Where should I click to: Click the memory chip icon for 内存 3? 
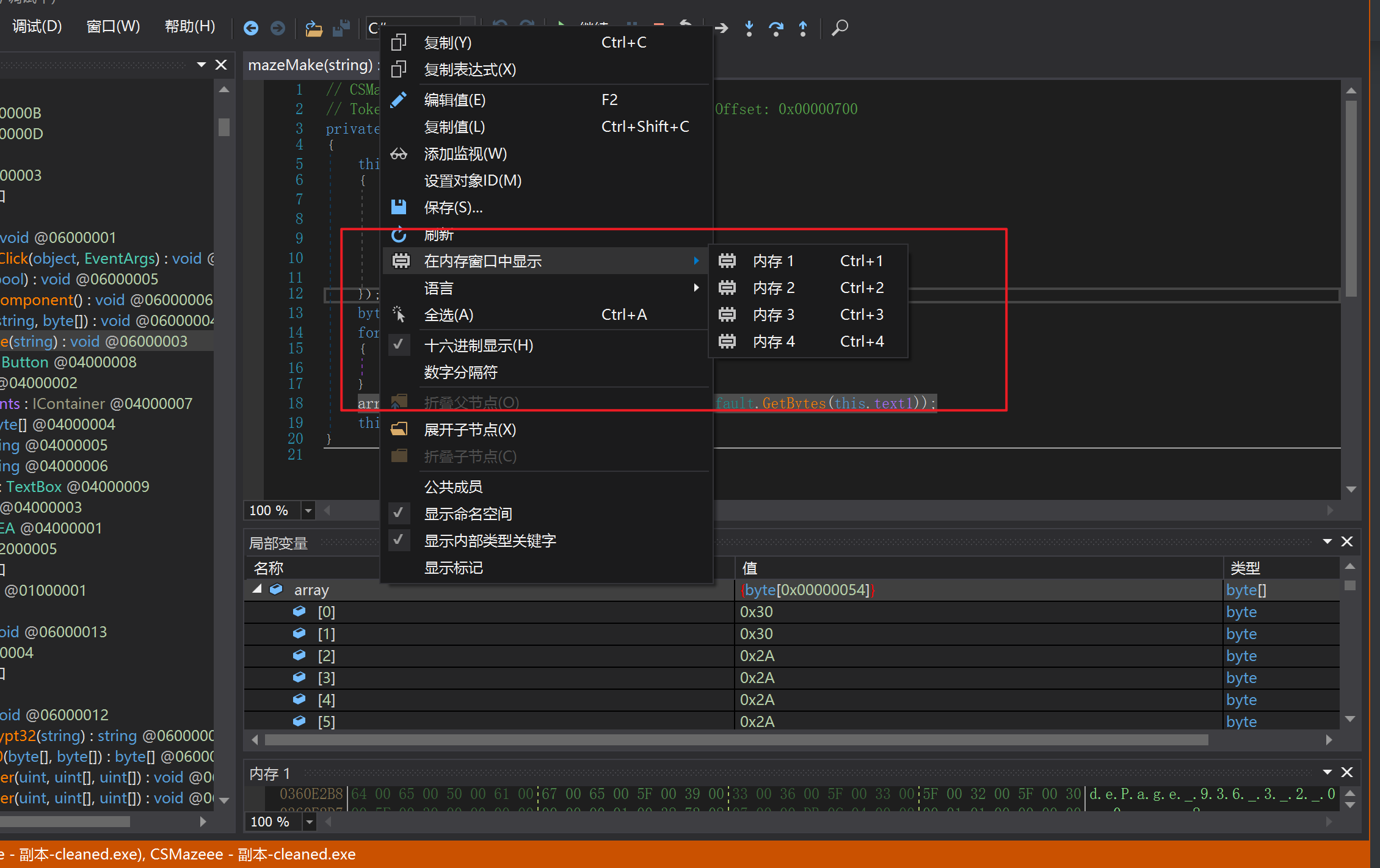(x=727, y=314)
